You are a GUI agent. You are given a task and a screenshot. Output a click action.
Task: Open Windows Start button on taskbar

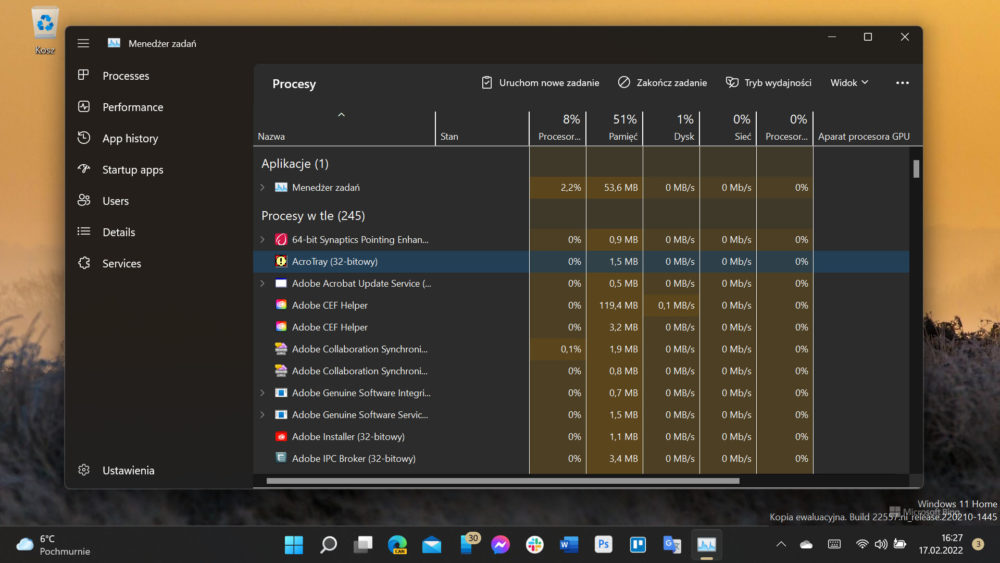[x=294, y=545]
